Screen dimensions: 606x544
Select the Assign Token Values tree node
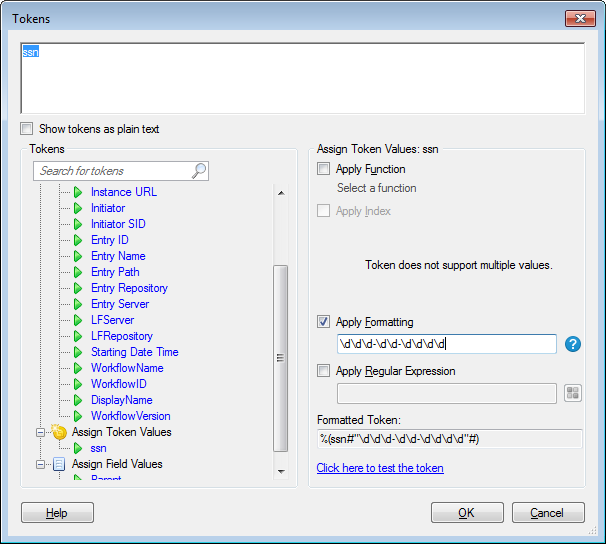[121, 432]
